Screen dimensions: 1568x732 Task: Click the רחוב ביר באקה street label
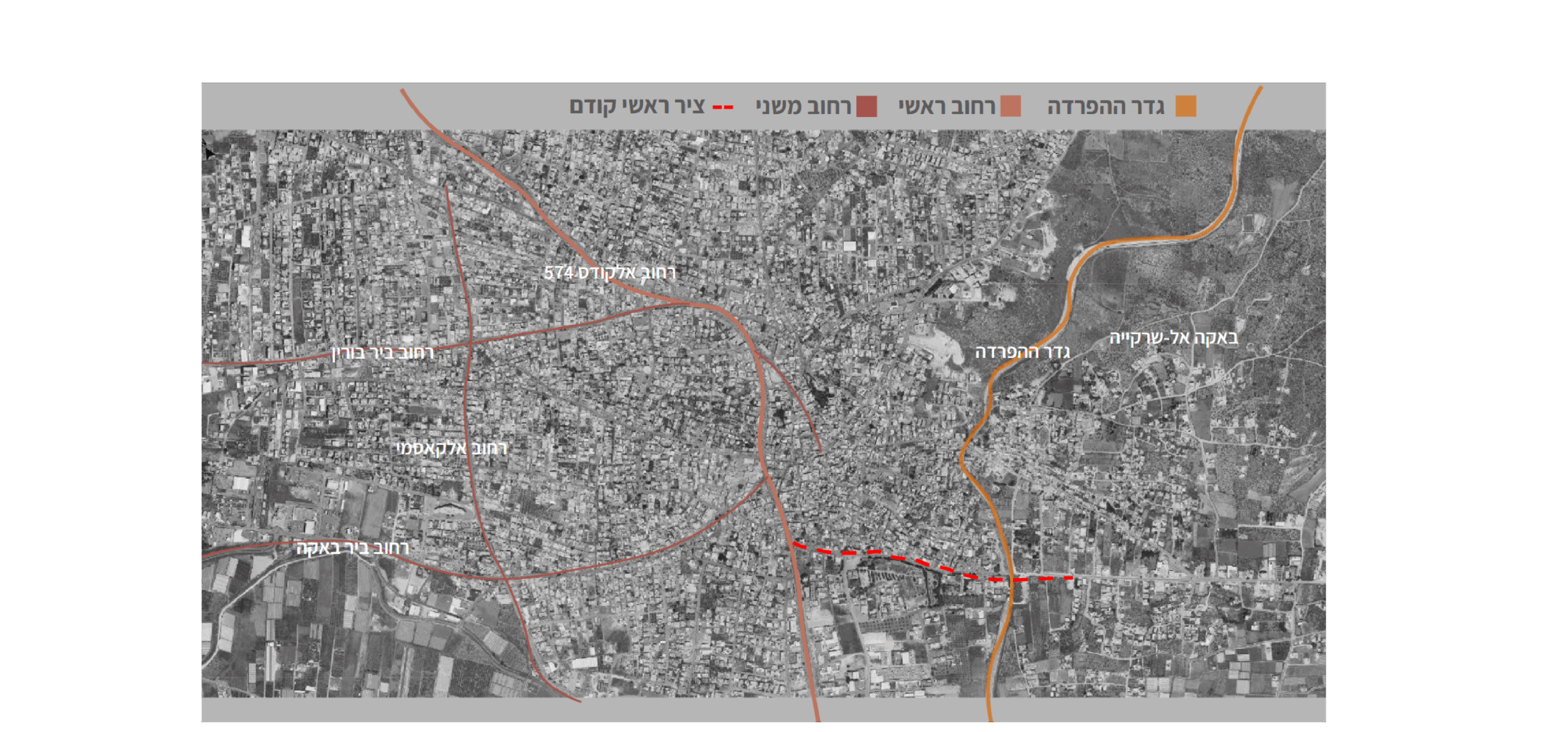(x=352, y=548)
